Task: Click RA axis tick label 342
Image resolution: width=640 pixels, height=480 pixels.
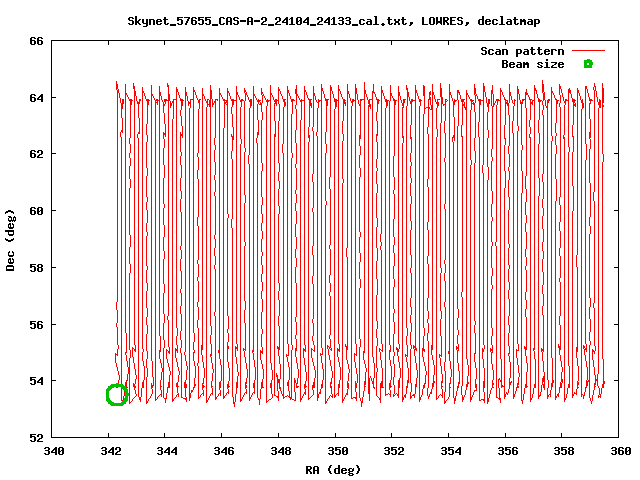Action: tap(111, 451)
